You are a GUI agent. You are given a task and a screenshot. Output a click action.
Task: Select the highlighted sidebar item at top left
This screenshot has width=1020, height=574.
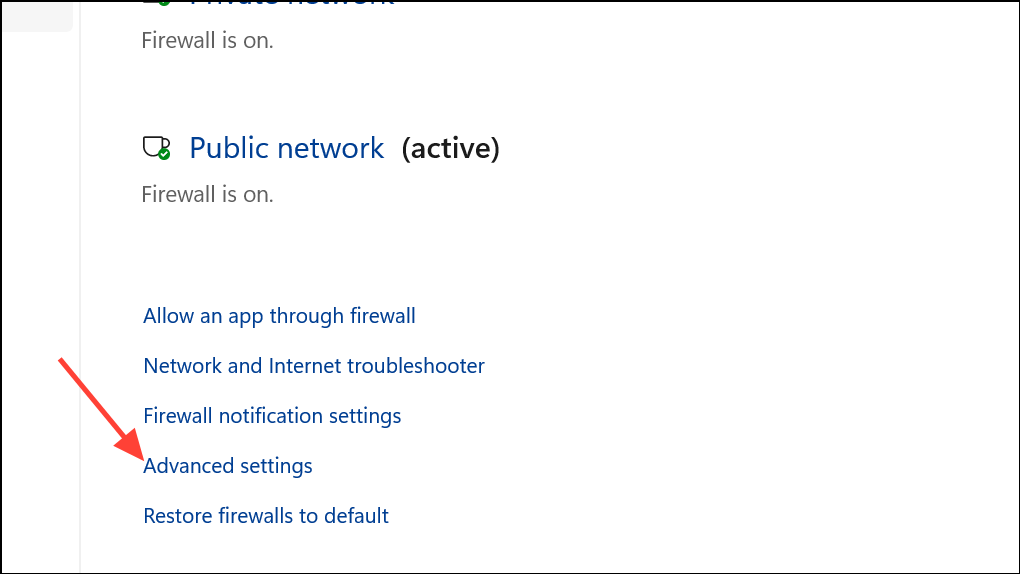38,16
